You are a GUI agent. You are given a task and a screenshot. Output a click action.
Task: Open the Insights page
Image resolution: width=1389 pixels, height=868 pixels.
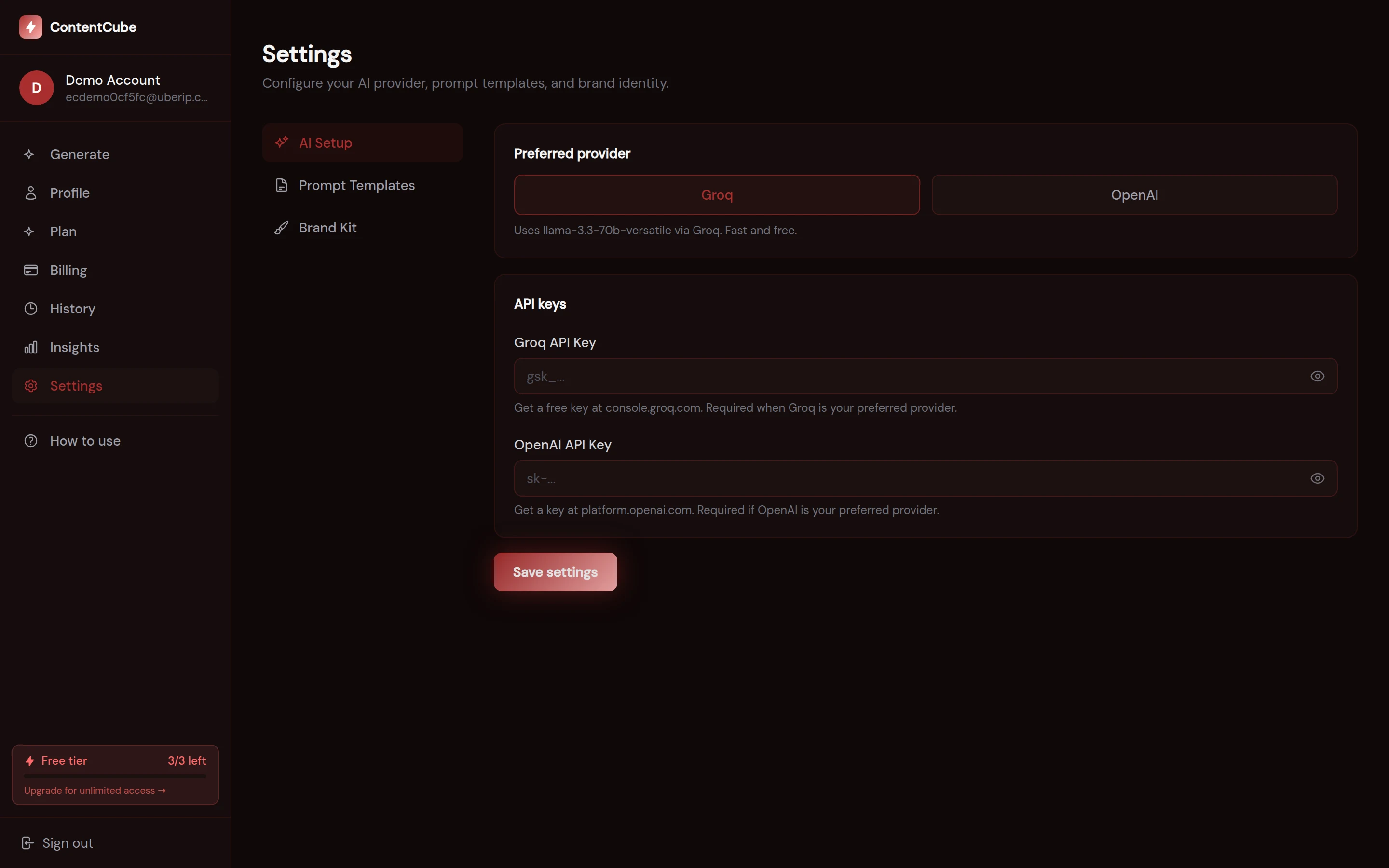pos(115,347)
